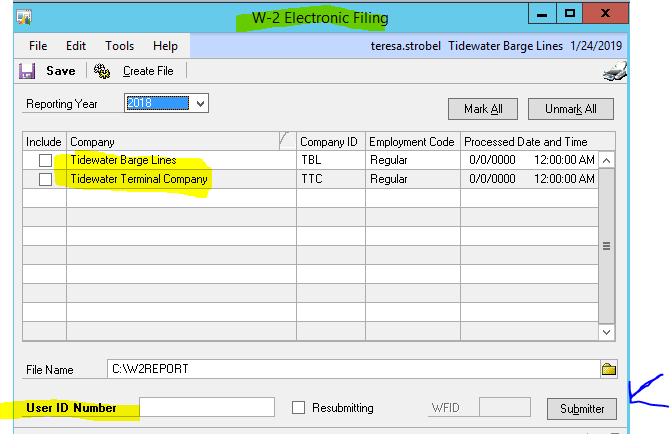Click the User ID Number input field
669x434 pixels.
coord(207,407)
